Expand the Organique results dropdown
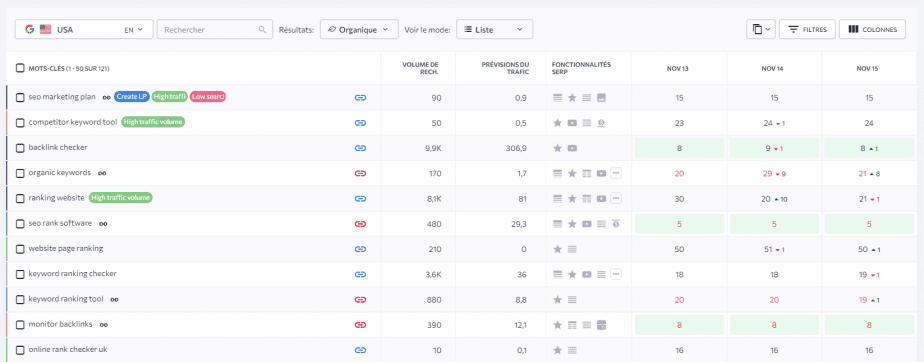The width and height of the screenshot is (924, 362). [x=359, y=29]
